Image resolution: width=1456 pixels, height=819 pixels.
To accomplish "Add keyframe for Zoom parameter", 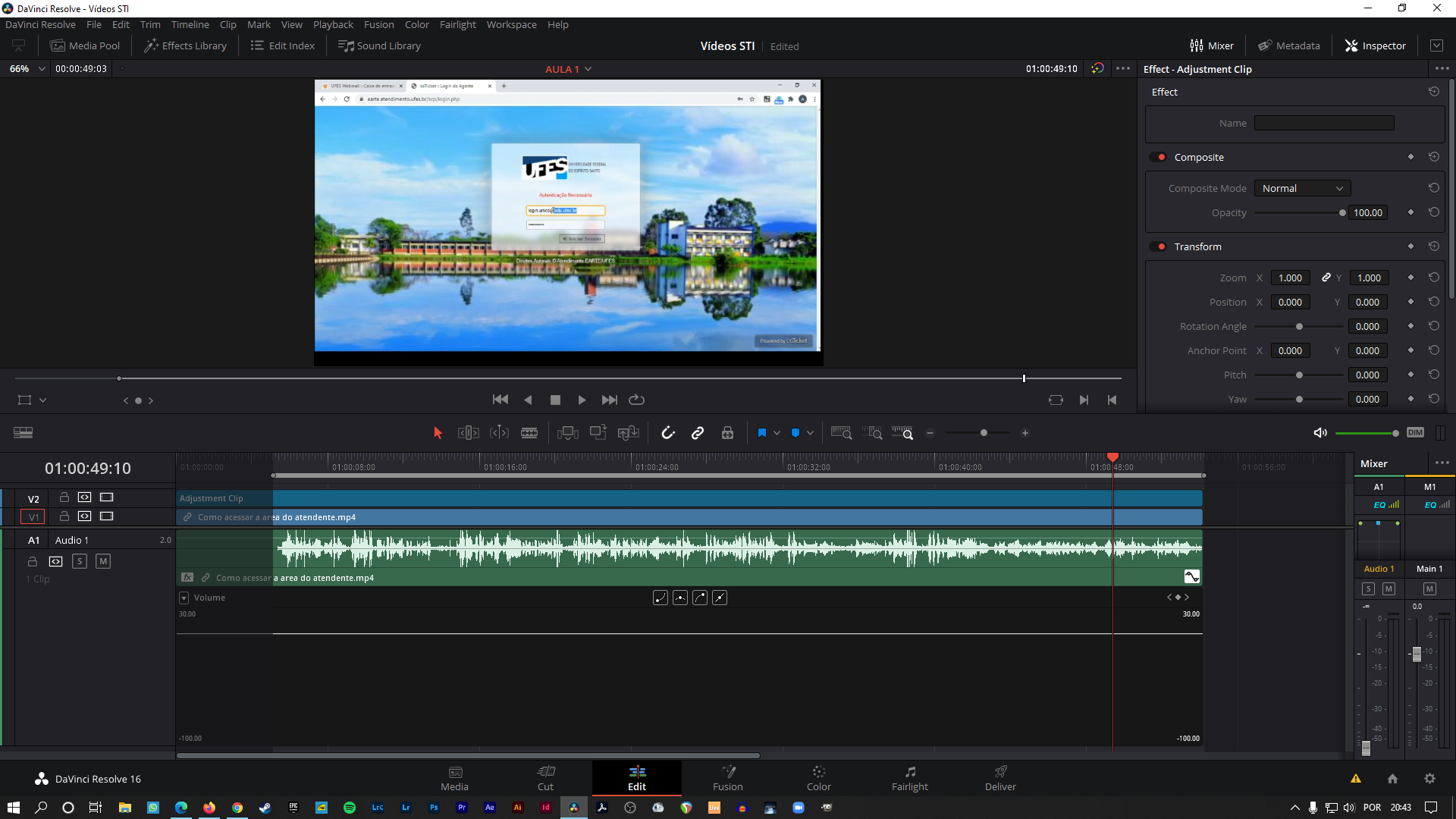I will (1410, 278).
